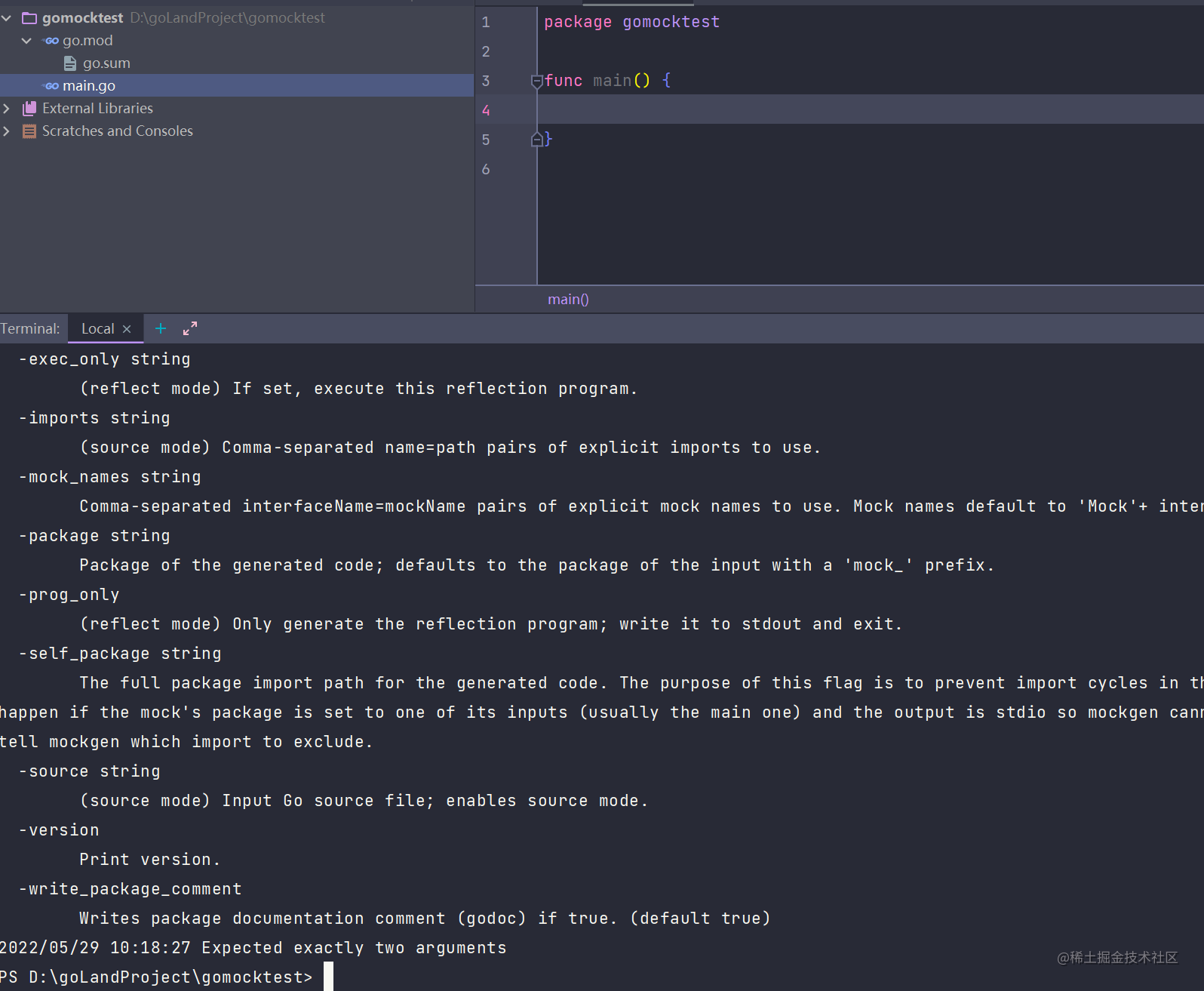Click the 'package' keyword in editor
Screen dimensions: 1204x991
(x=578, y=22)
